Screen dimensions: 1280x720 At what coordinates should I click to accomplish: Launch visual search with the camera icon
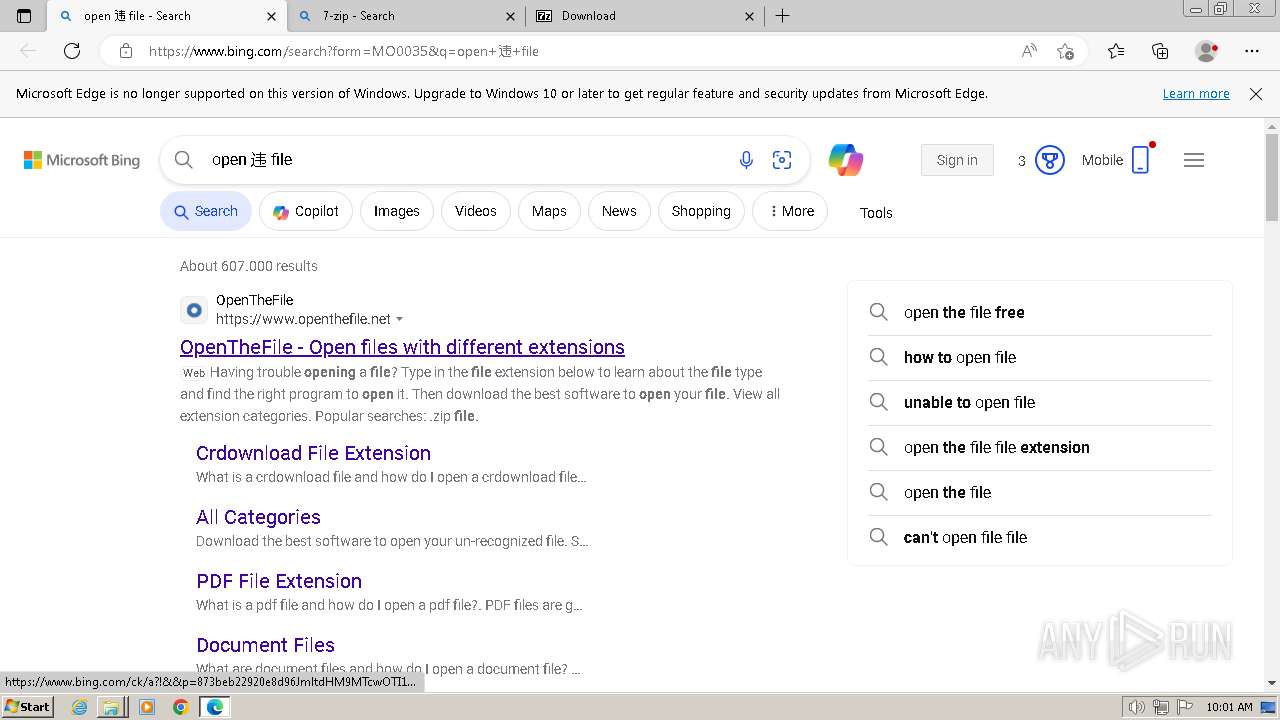pos(782,160)
